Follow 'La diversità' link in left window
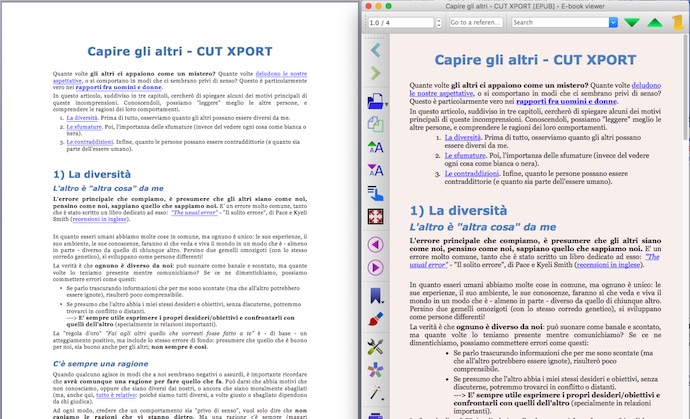 tap(82, 118)
